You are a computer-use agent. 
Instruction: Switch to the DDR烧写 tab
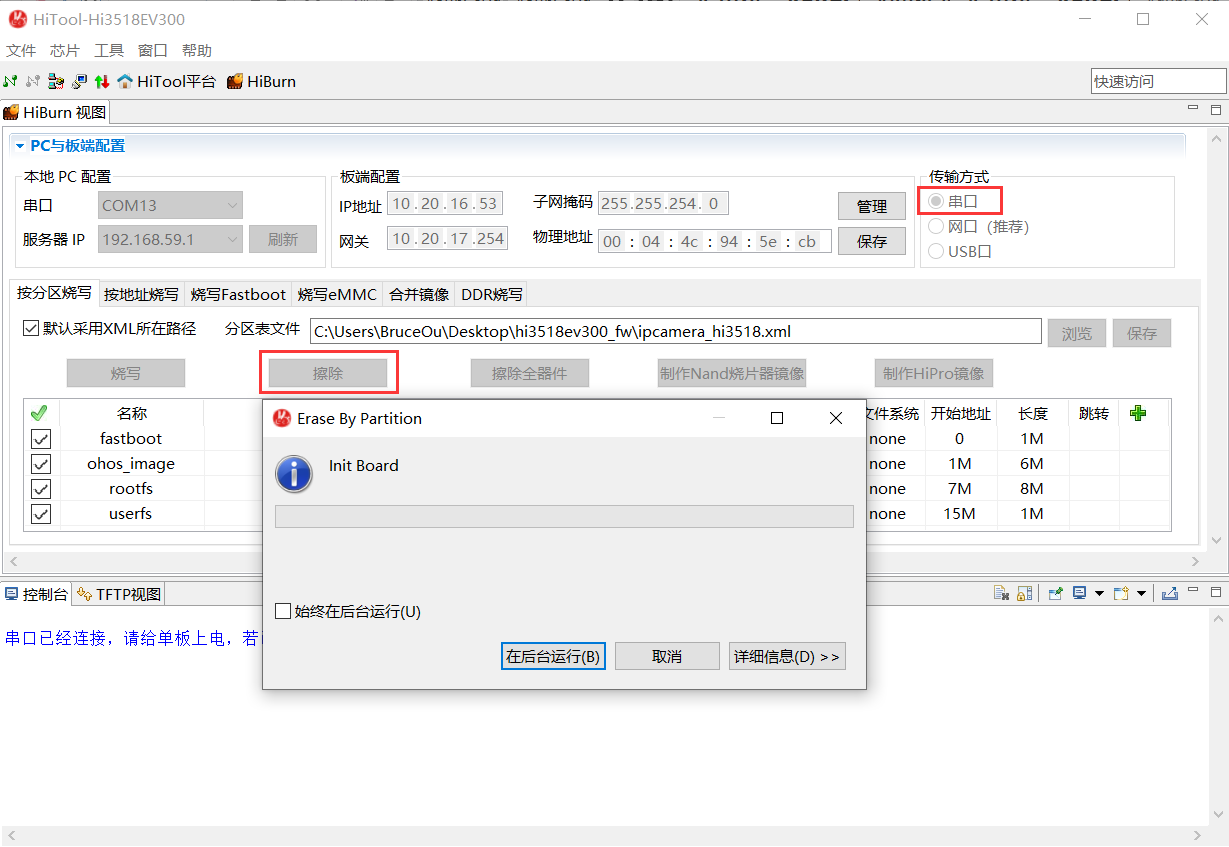491,294
